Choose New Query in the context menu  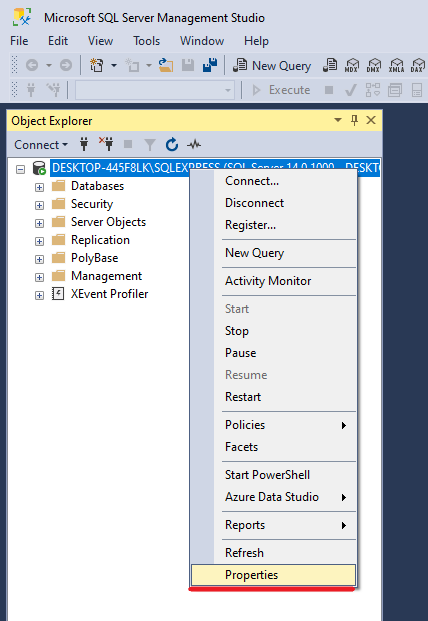coord(274,253)
